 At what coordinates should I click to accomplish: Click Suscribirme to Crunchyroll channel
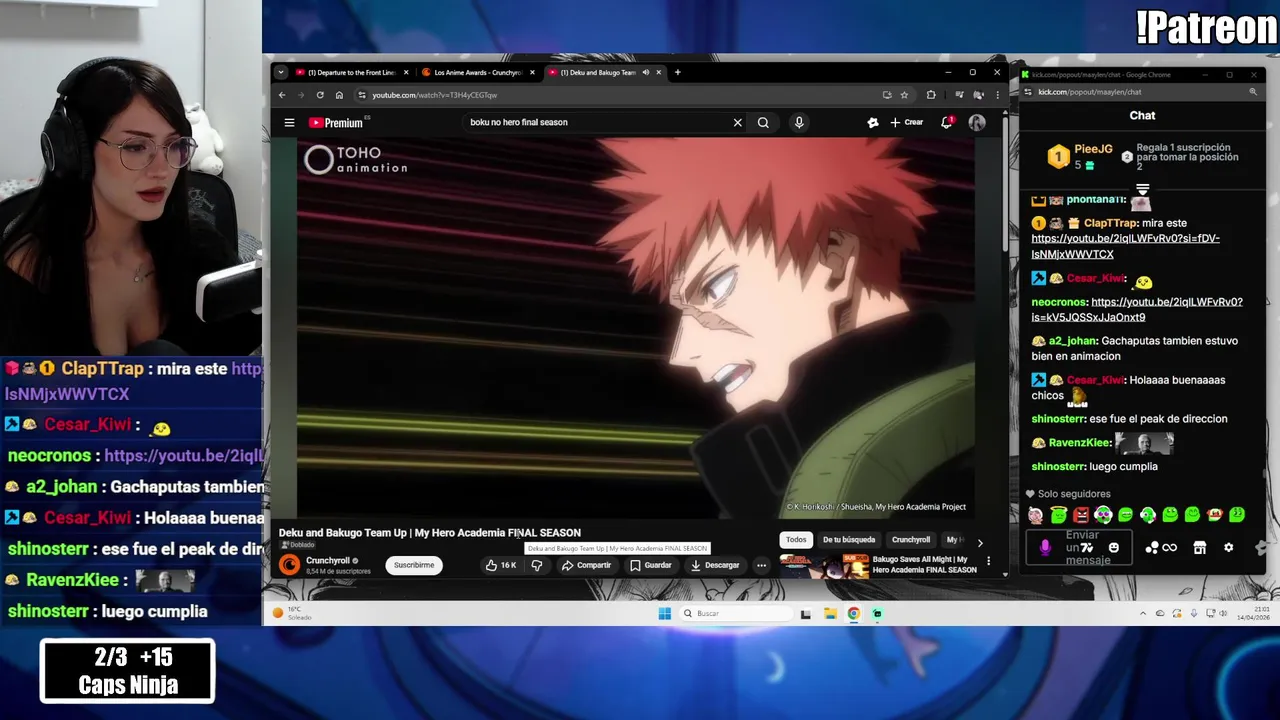click(x=414, y=565)
